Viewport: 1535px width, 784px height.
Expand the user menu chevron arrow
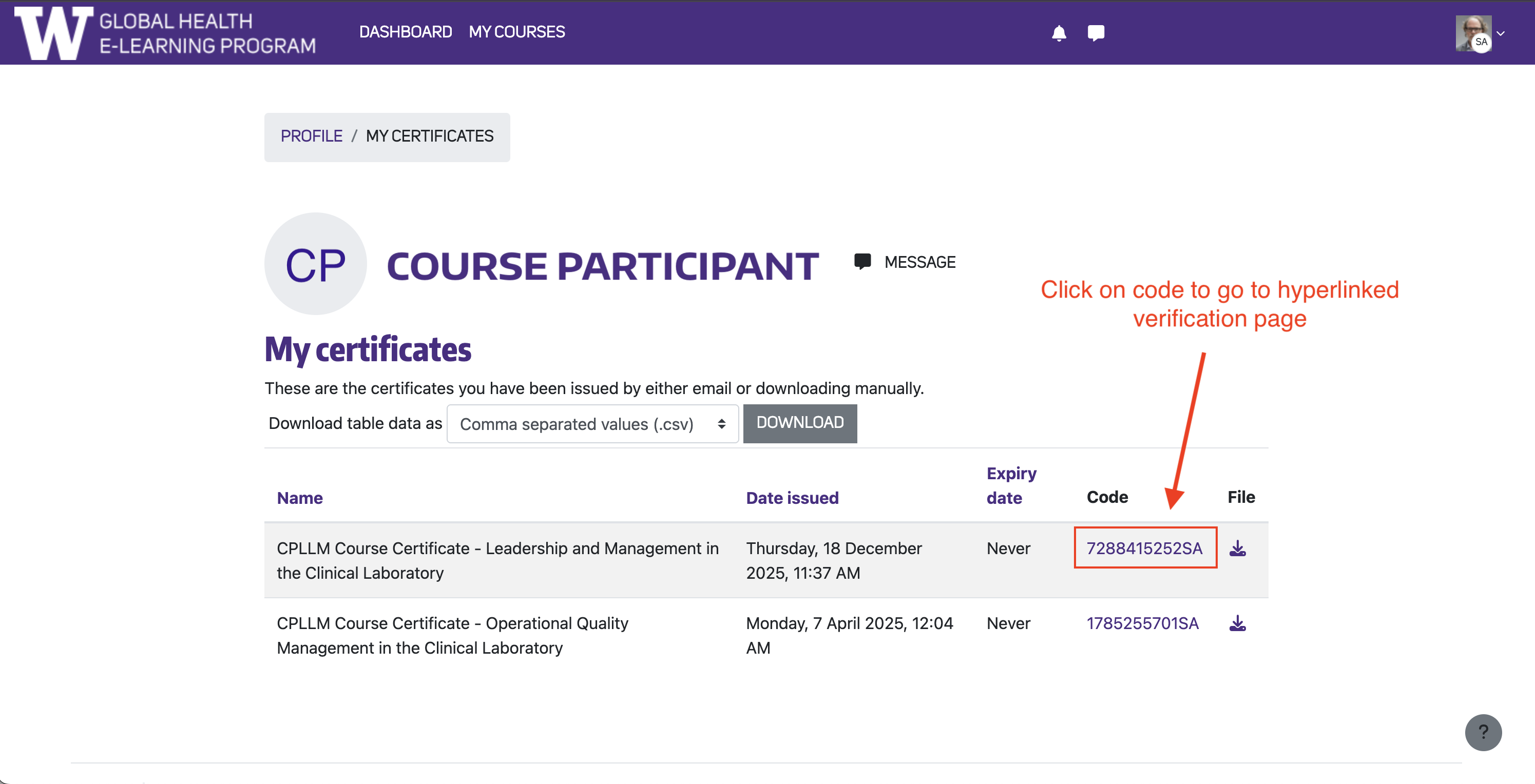[x=1501, y=34]
